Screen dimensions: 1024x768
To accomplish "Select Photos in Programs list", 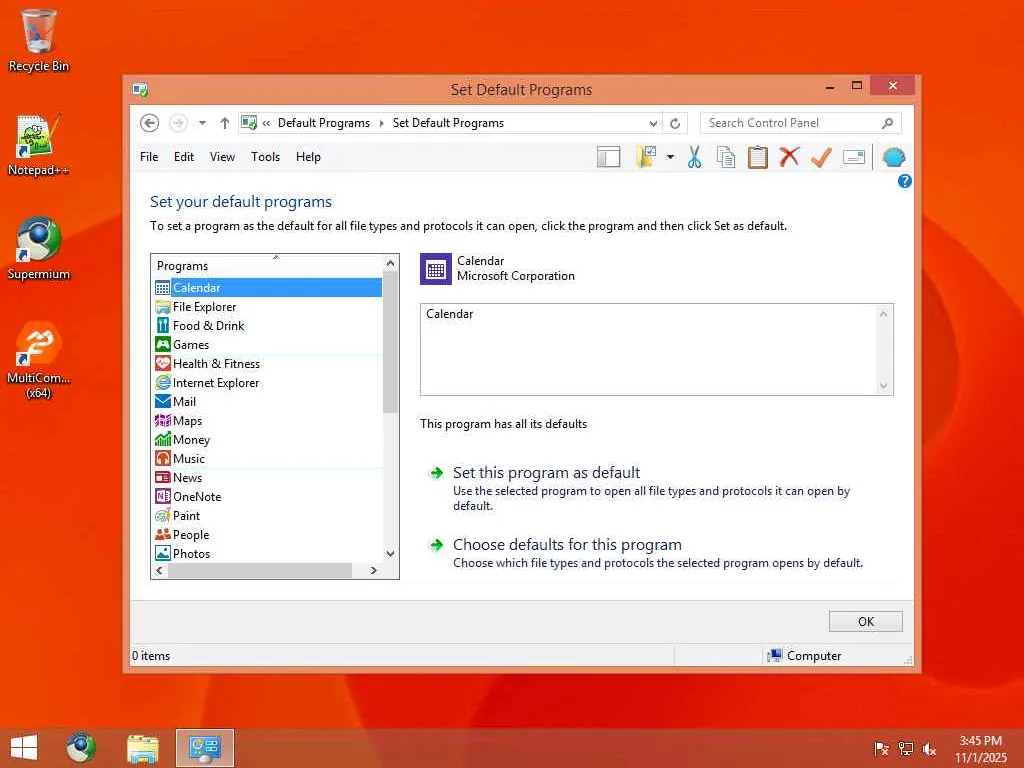I will coord(268,552).
